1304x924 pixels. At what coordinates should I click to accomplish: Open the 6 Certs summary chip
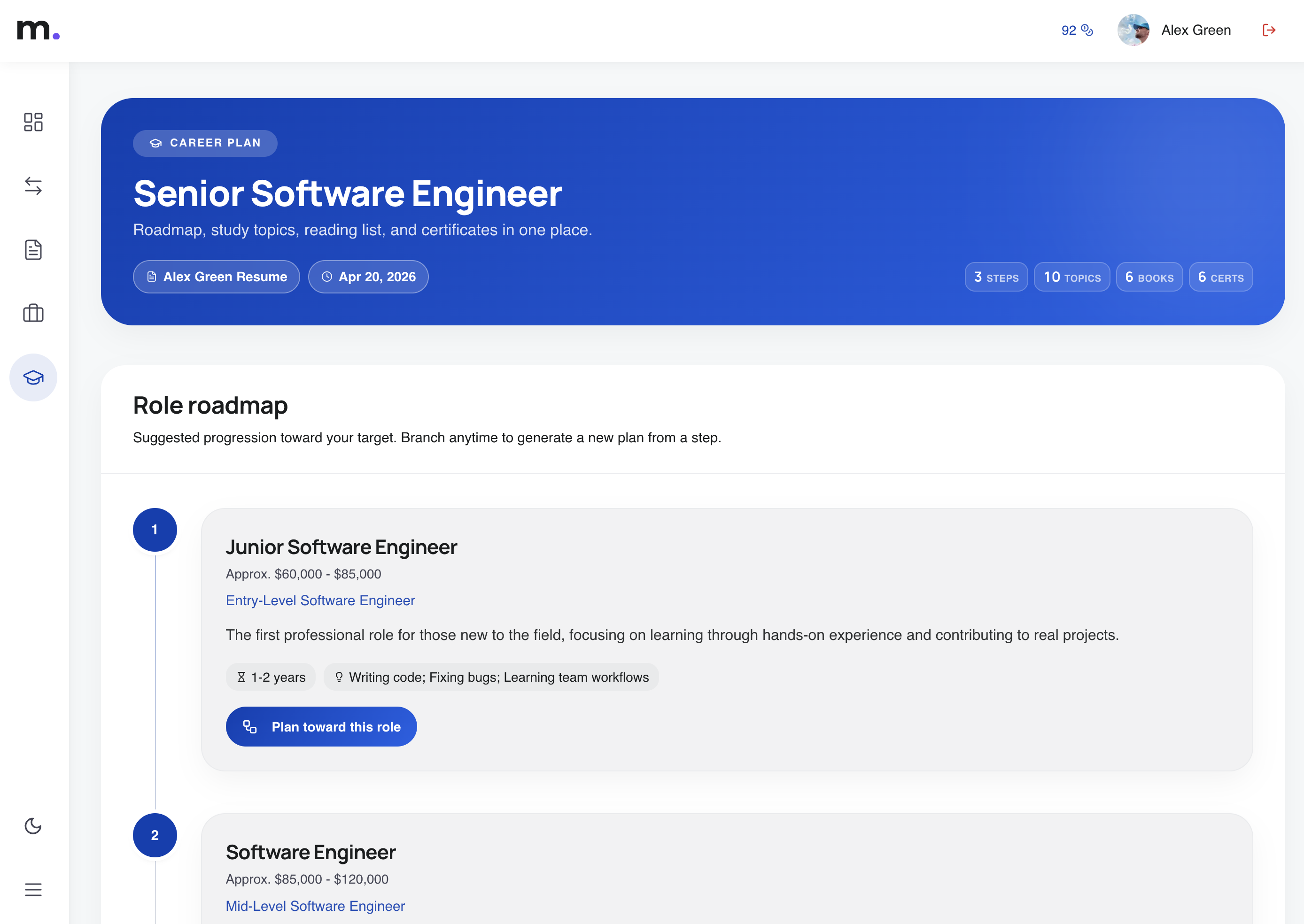tap(1220, 277)
